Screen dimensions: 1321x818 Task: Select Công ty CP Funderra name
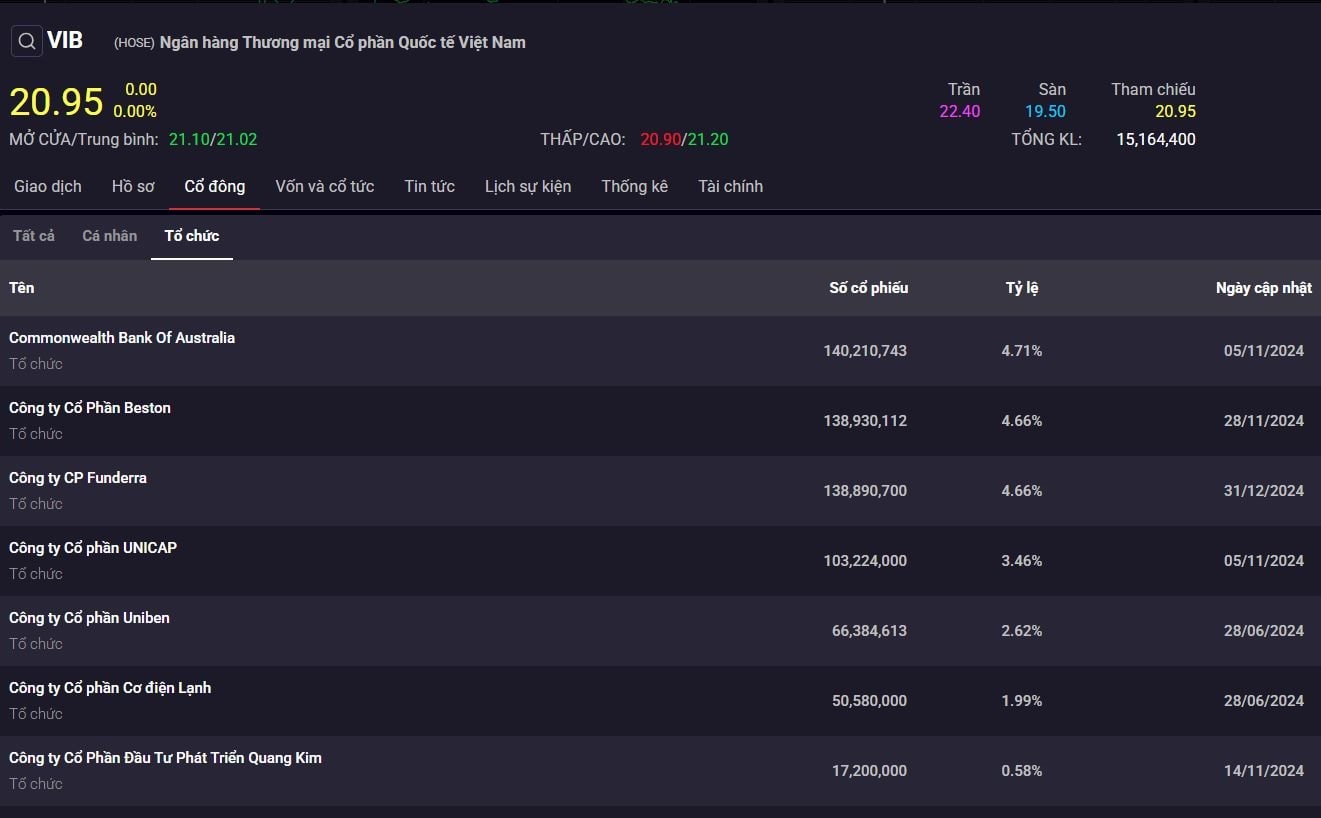[x=78, y=478]
